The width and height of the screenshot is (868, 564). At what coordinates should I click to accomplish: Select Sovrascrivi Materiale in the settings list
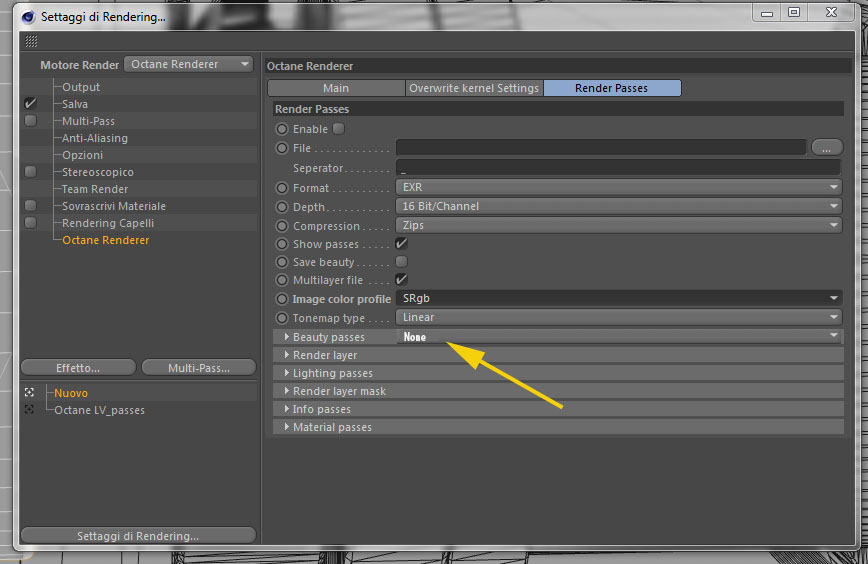click(114, 206)
